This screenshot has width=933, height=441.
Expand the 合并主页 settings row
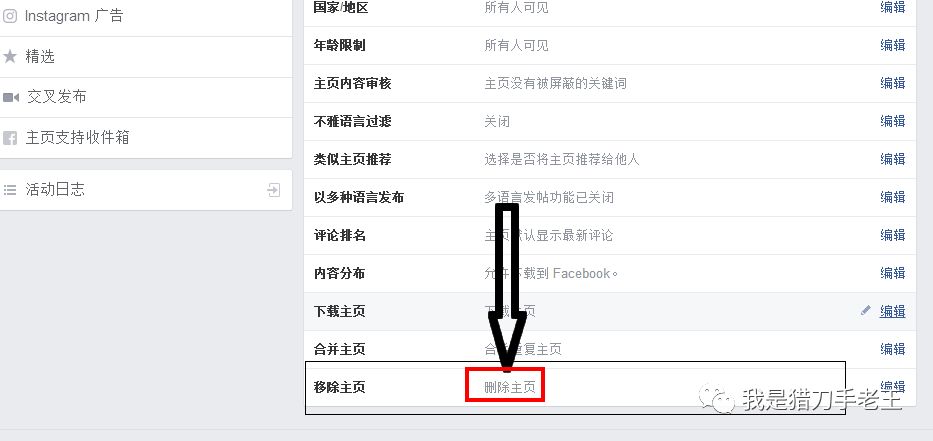click(610, 349)
